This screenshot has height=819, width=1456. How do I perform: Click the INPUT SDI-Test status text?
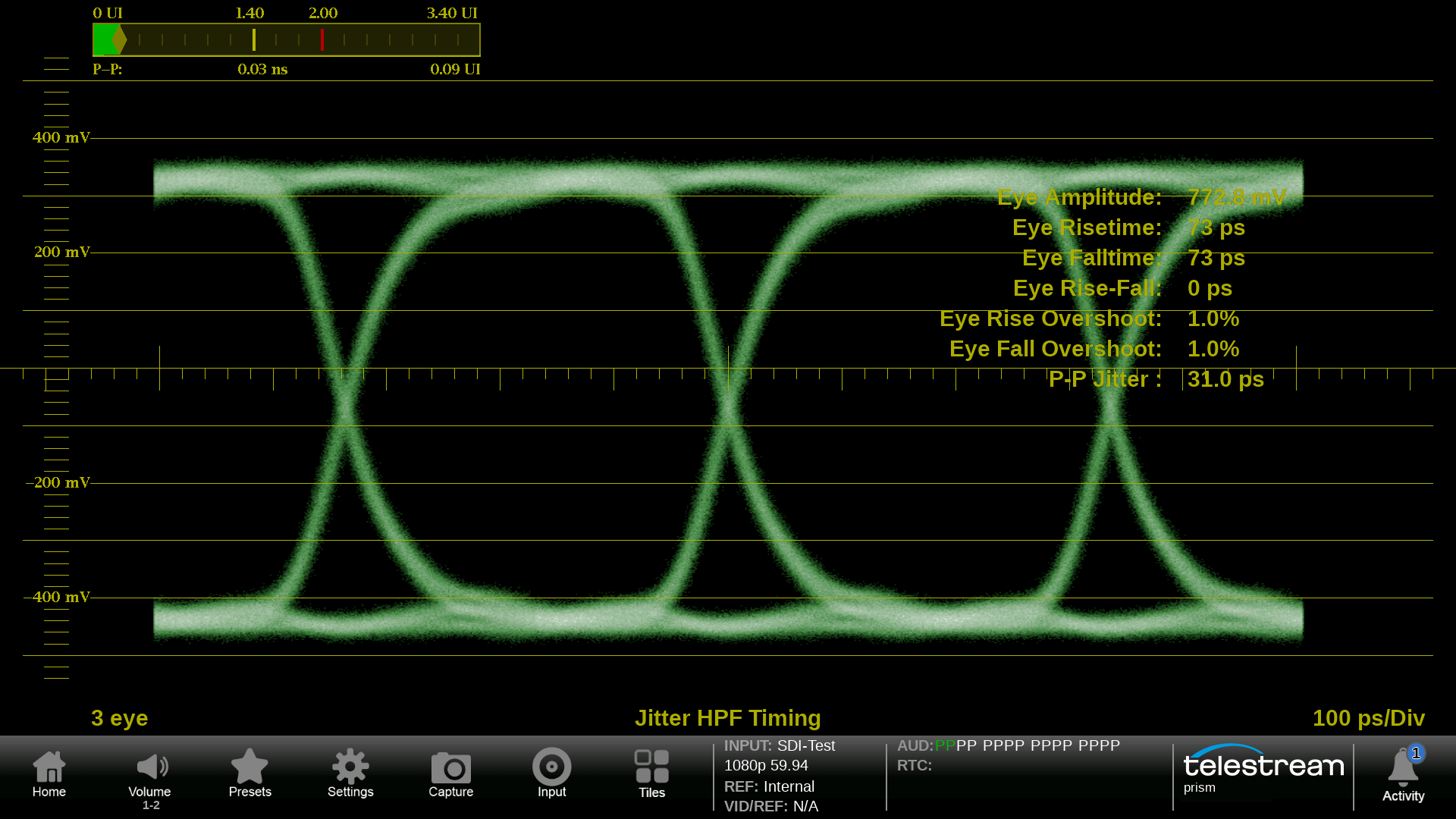pos(780,746)
